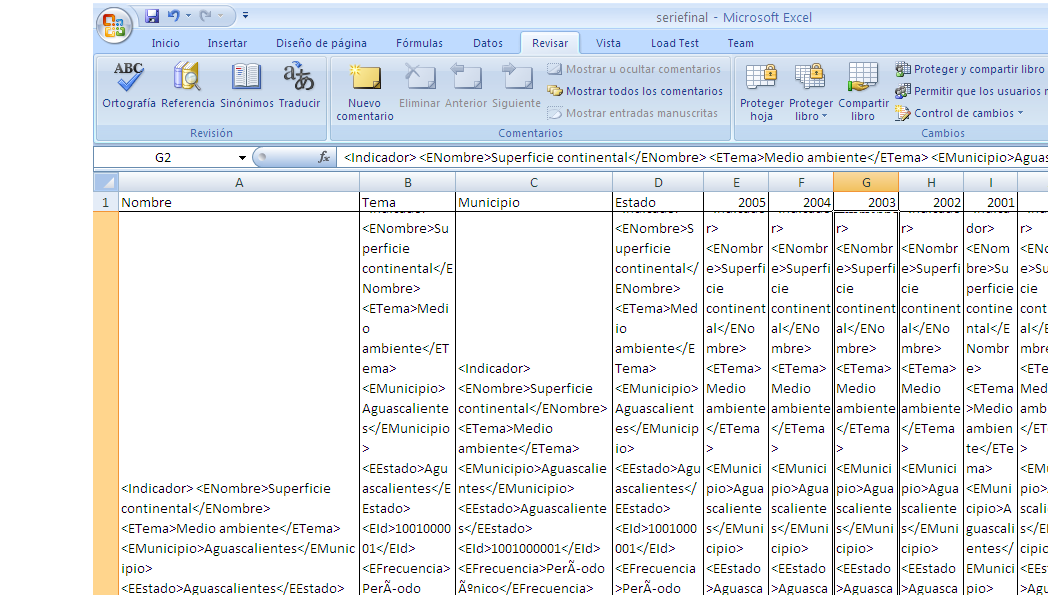Switch to the Fórmulas tab

419,43
